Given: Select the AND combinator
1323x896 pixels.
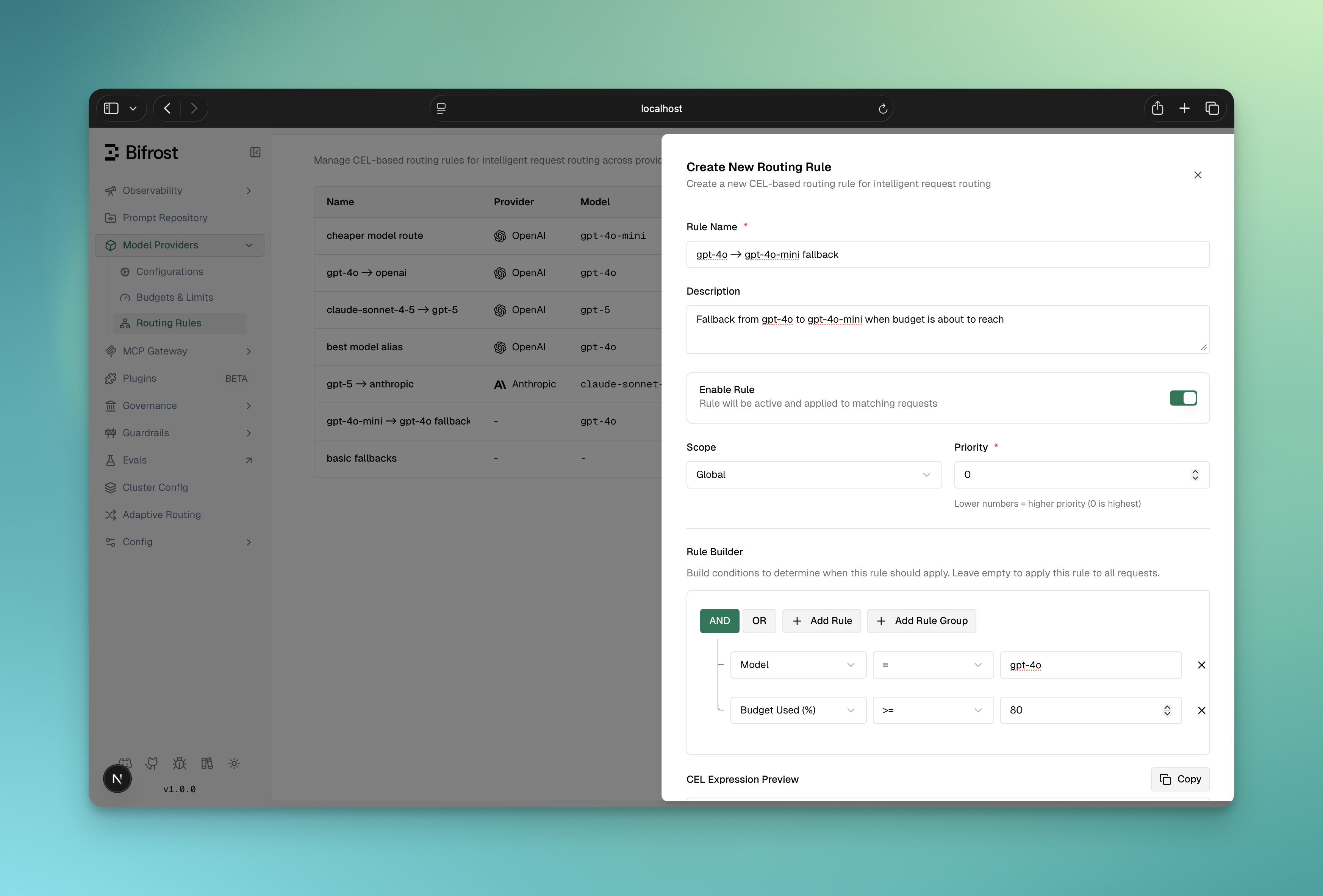Looking at the screenshot, I should pos(719,621).
